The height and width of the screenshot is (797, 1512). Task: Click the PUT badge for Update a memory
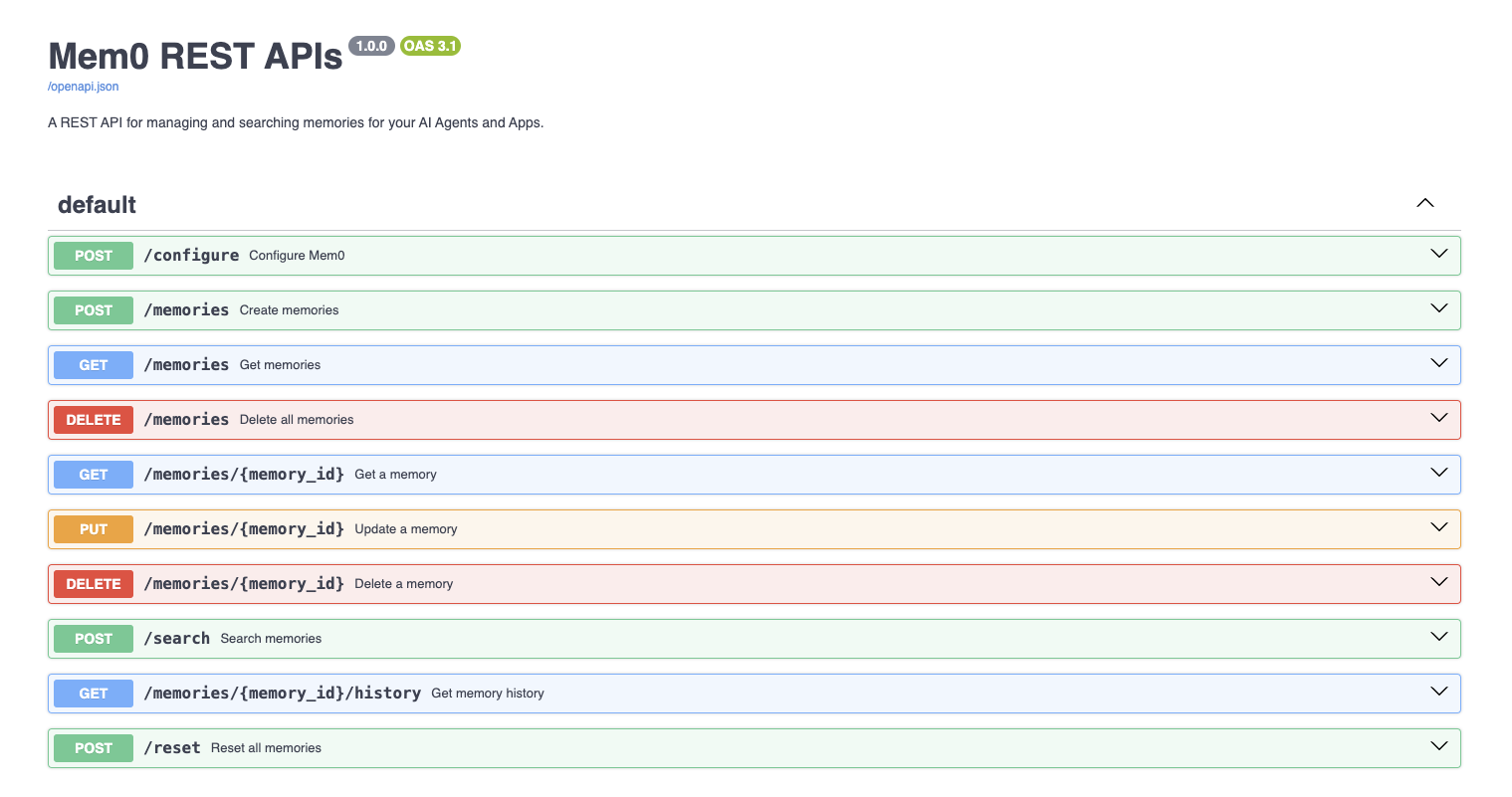click(94, 529)
